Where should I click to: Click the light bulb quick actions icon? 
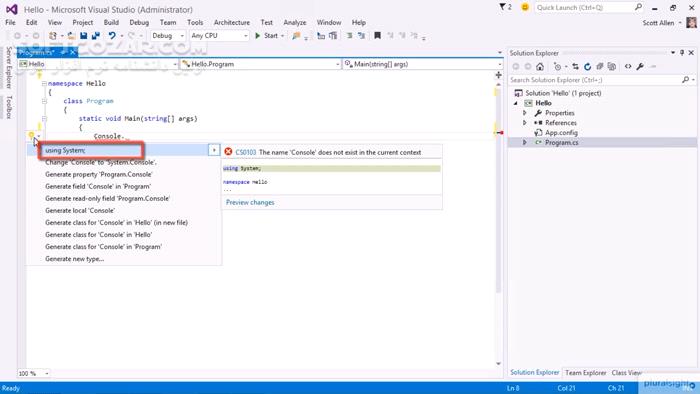click(31, 135)
